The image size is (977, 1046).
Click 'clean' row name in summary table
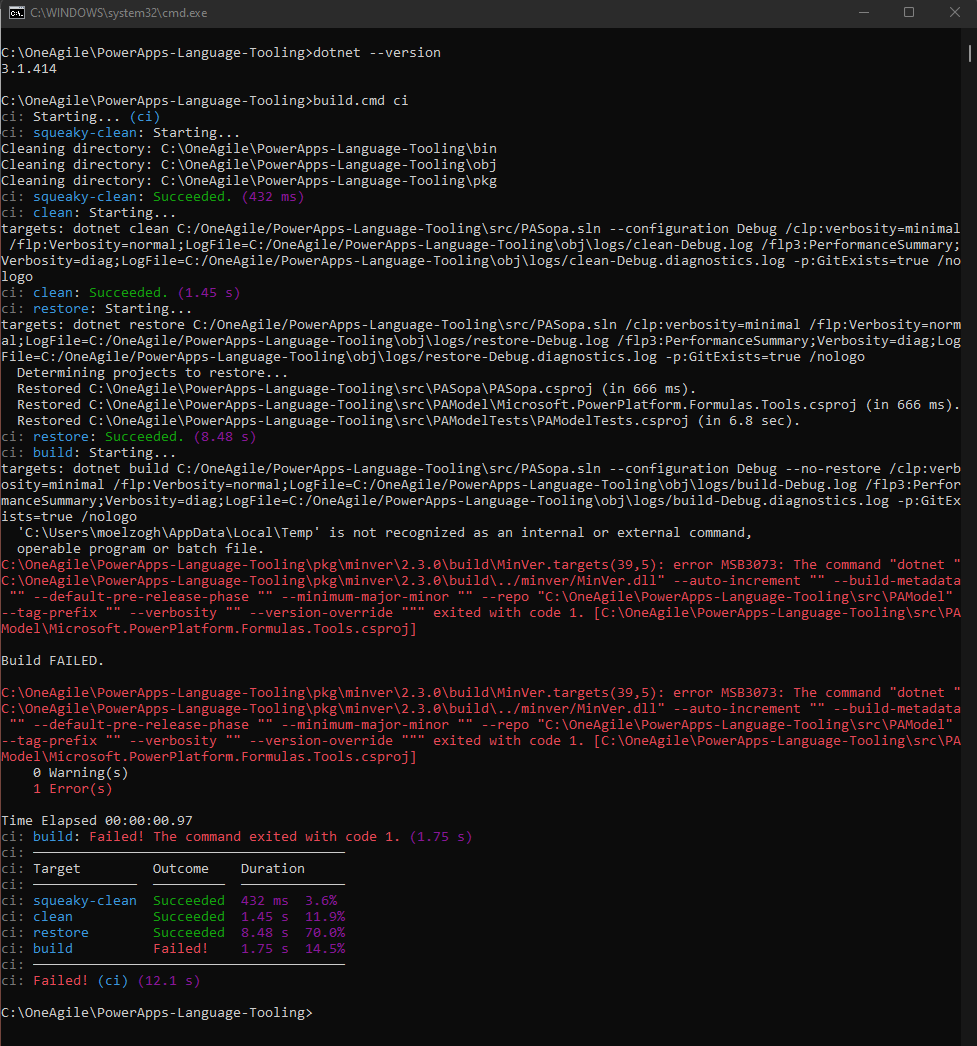pos(53,917)
